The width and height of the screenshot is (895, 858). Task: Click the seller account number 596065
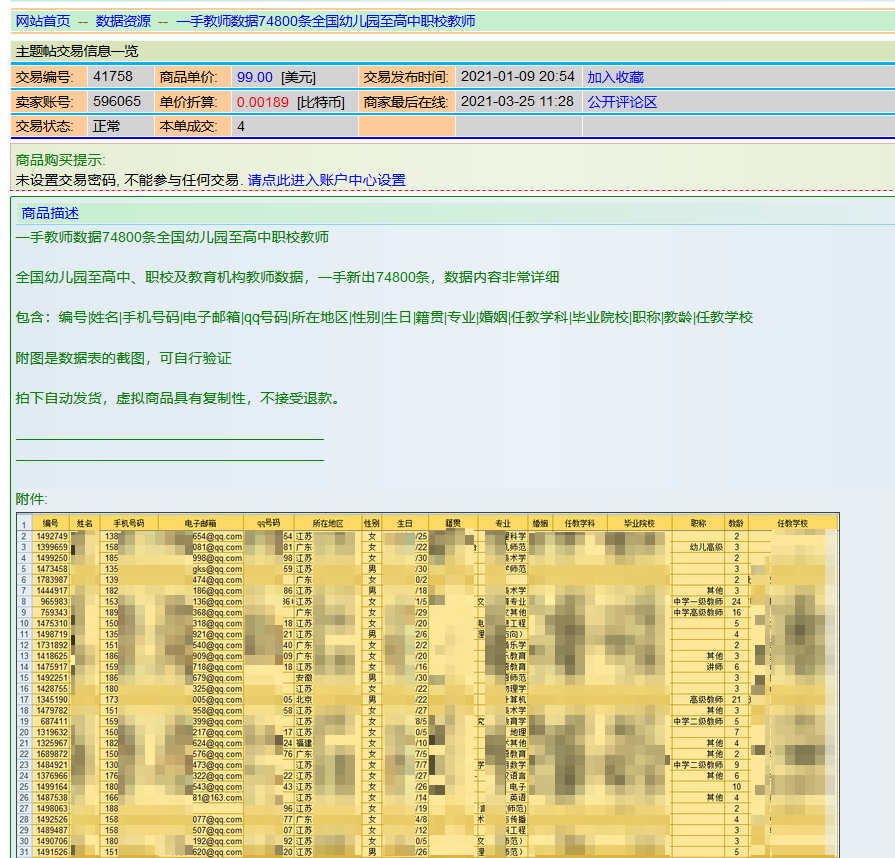tap(117, 102)
